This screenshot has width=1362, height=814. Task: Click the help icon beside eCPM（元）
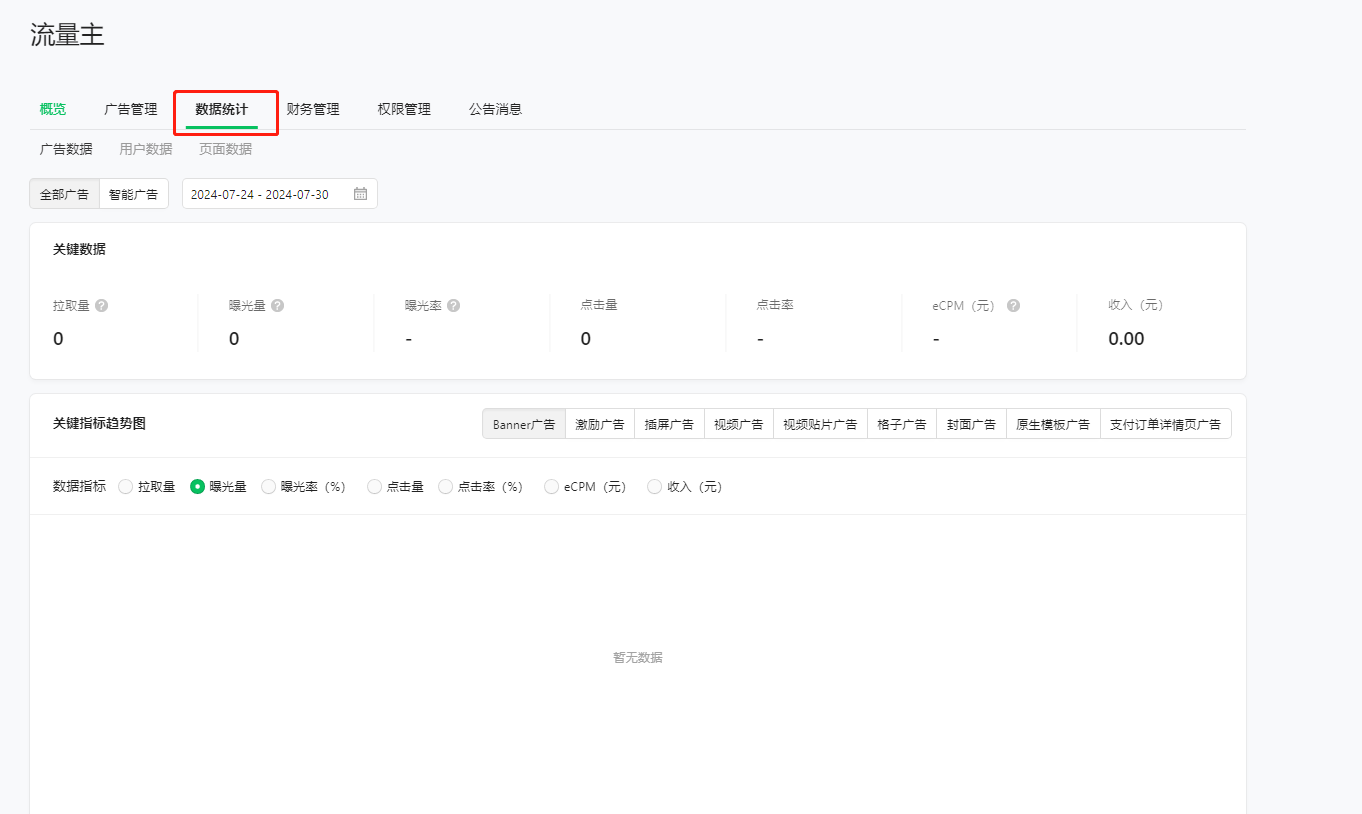tap(1013, 306)
